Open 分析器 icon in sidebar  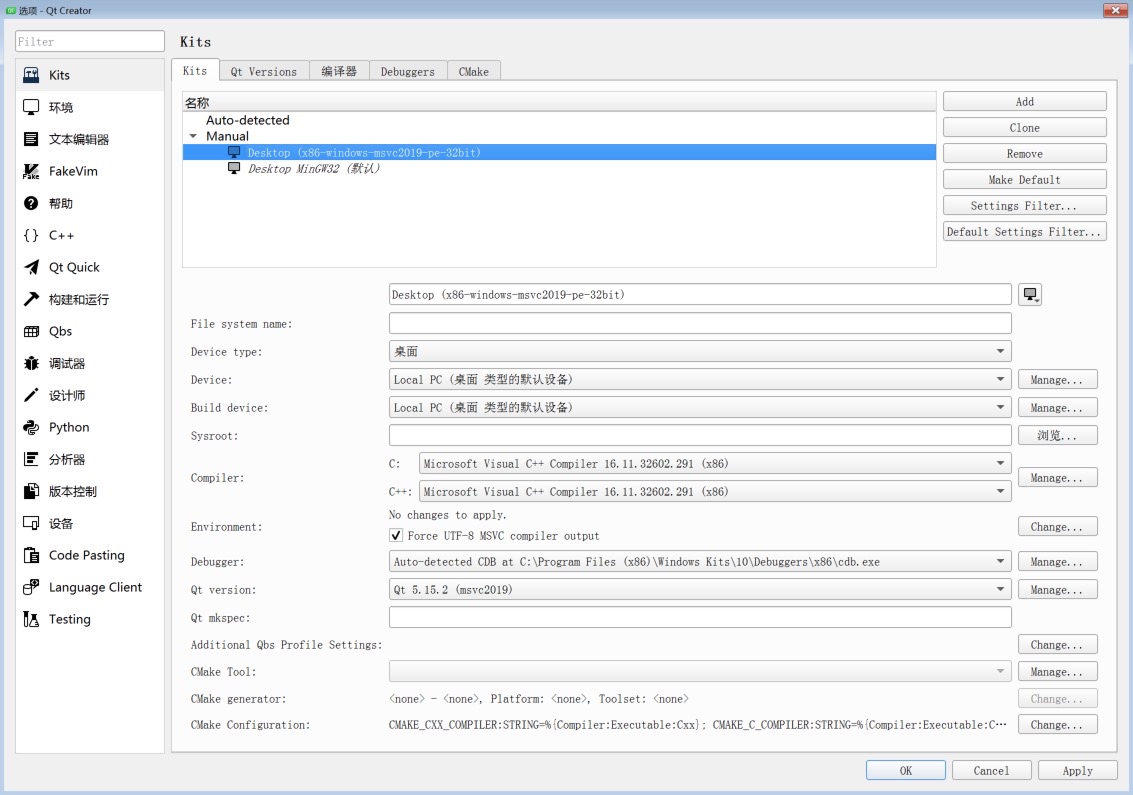click(x=31, y=459)
